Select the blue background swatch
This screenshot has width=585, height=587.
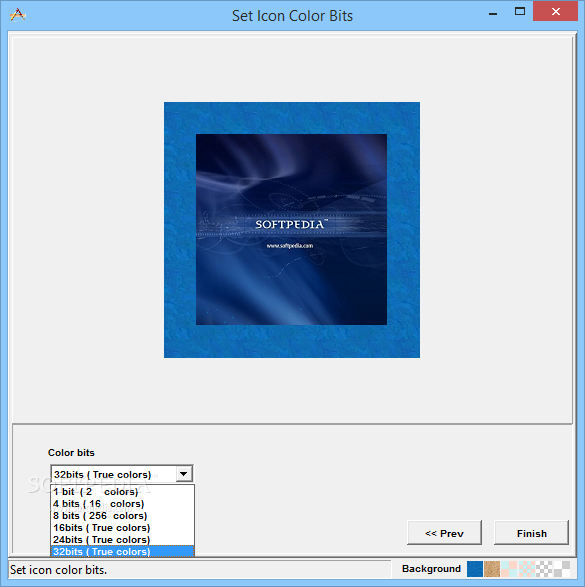475,569
